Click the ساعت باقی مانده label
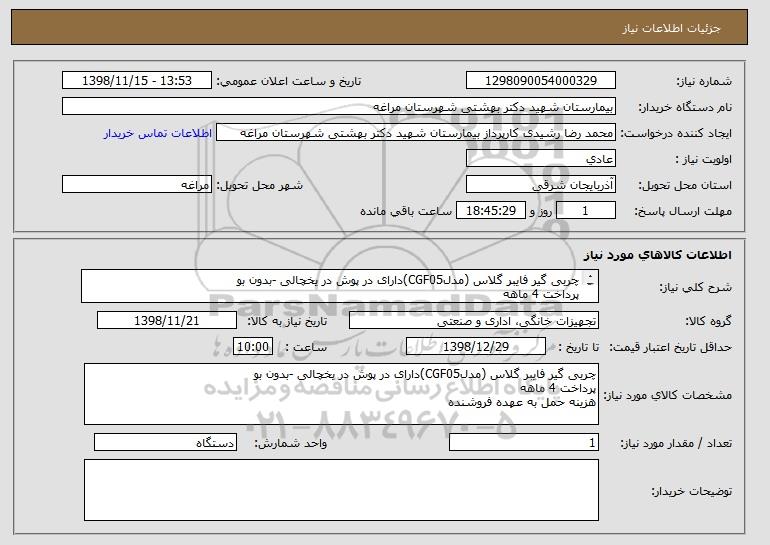 406,211
